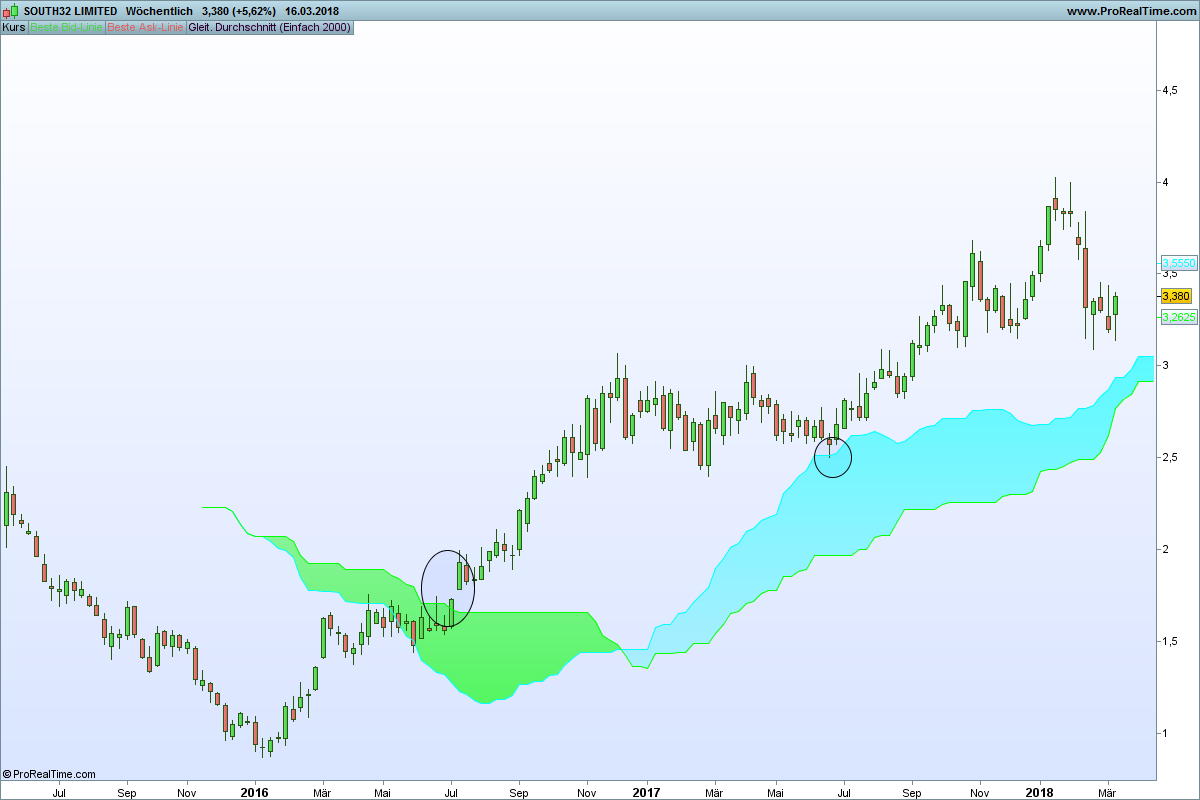
Task: Click the 4,5 price axis label
Action: (1169, 91)
